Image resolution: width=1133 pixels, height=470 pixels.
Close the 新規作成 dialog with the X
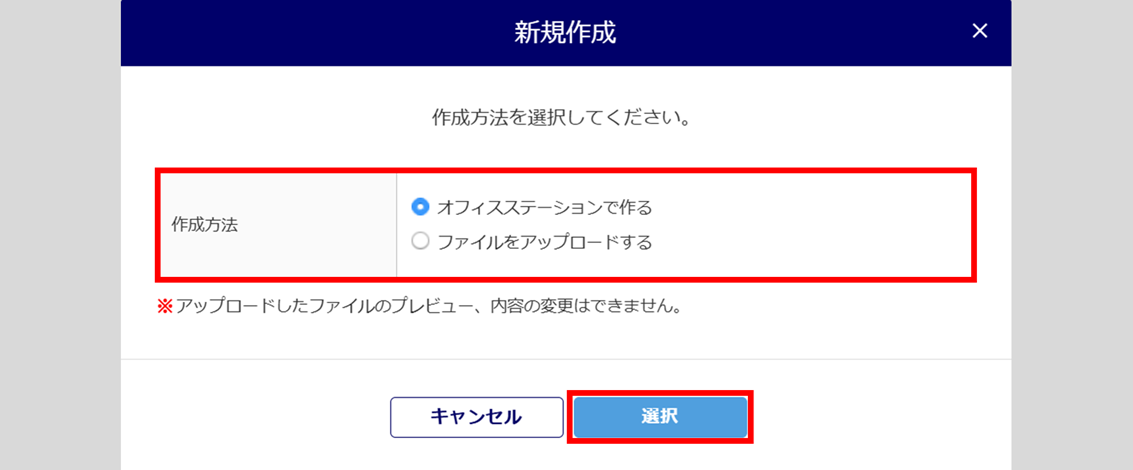tap(980, 31)
